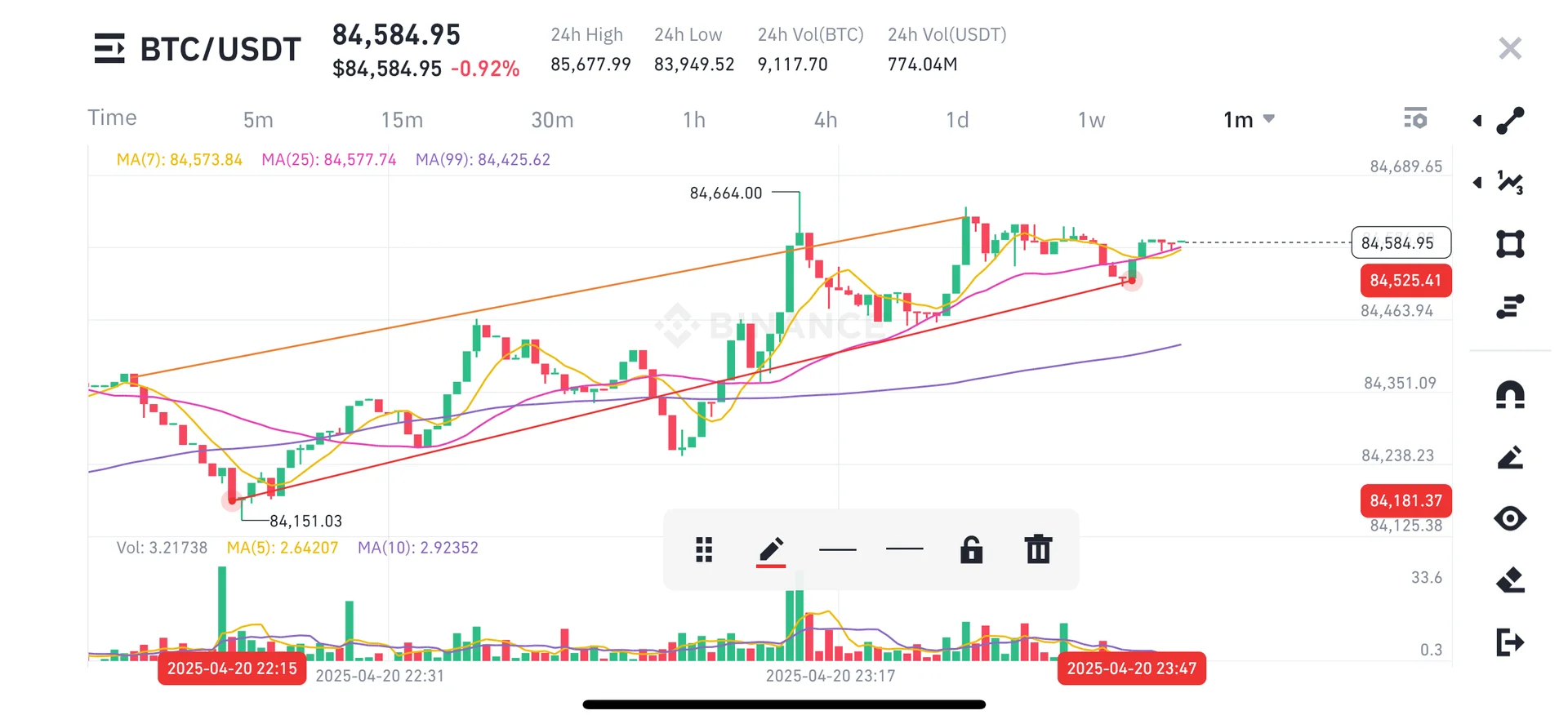Toggle magnet snap mode for drawings

click(1510, 395)
